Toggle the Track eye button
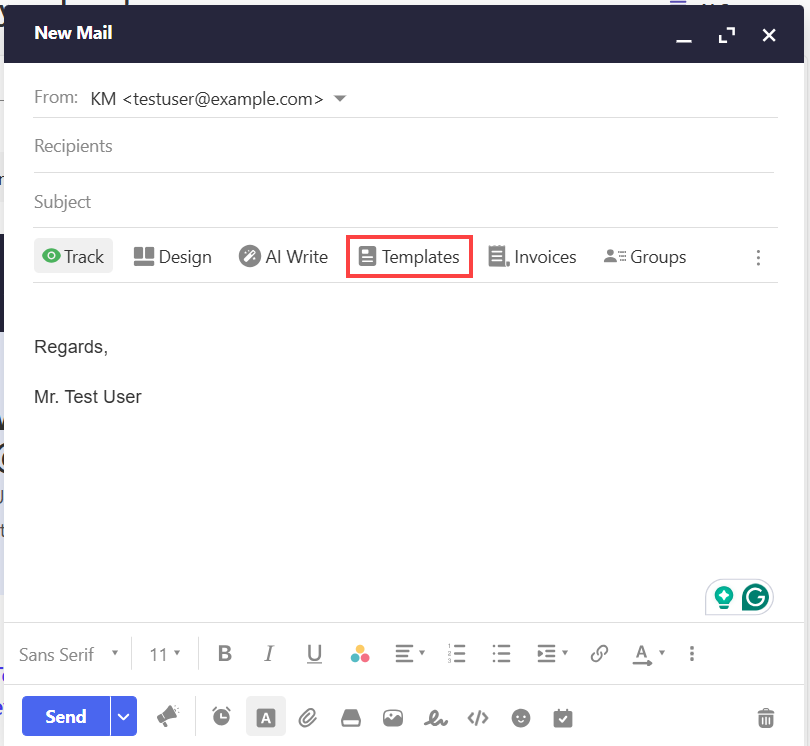This screenshot has height=746, width=810. coord(73,256)
